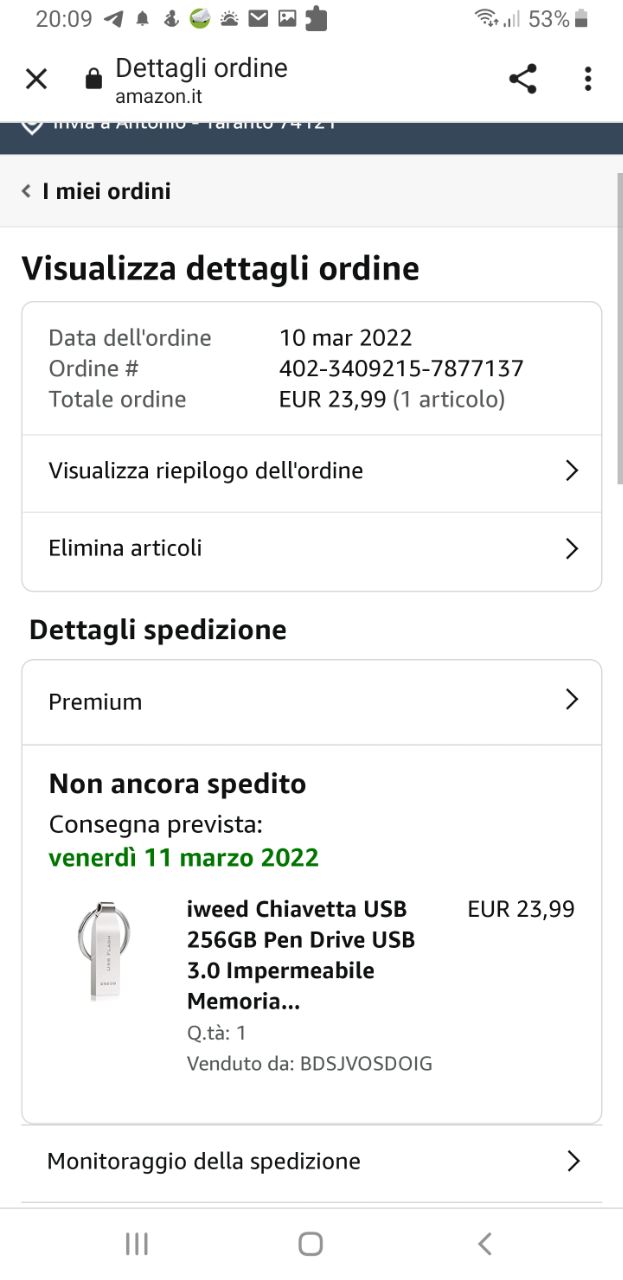Expand Elimina articoli row chevron
623x1280 pixels.
tap(572, 548)
